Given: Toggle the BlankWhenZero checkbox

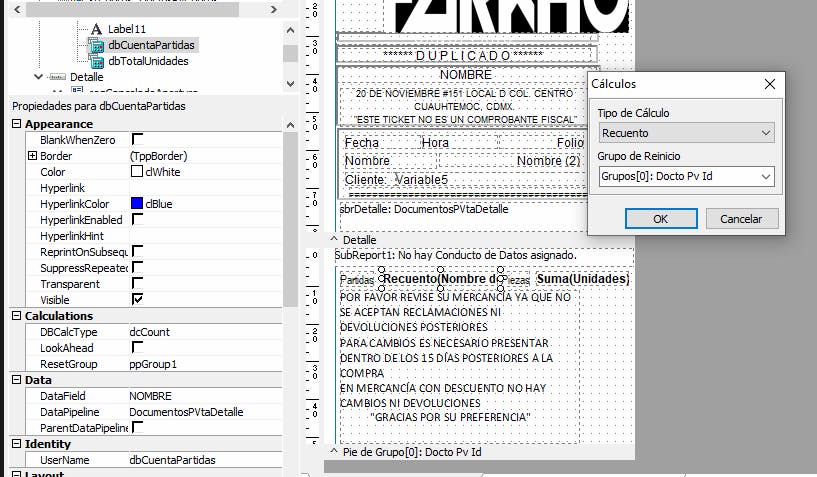Looking at the screenshot, I should 137,139.
